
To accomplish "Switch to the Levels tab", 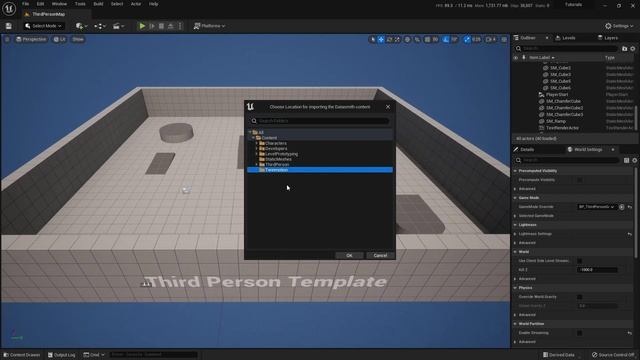I will (565, 38).
